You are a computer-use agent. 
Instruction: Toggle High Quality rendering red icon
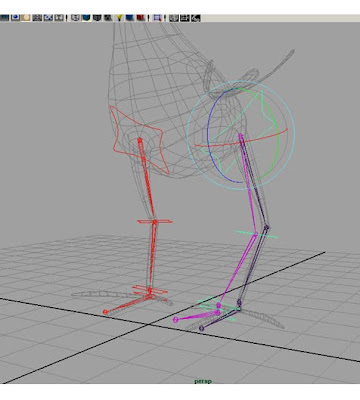pos(140,18)
